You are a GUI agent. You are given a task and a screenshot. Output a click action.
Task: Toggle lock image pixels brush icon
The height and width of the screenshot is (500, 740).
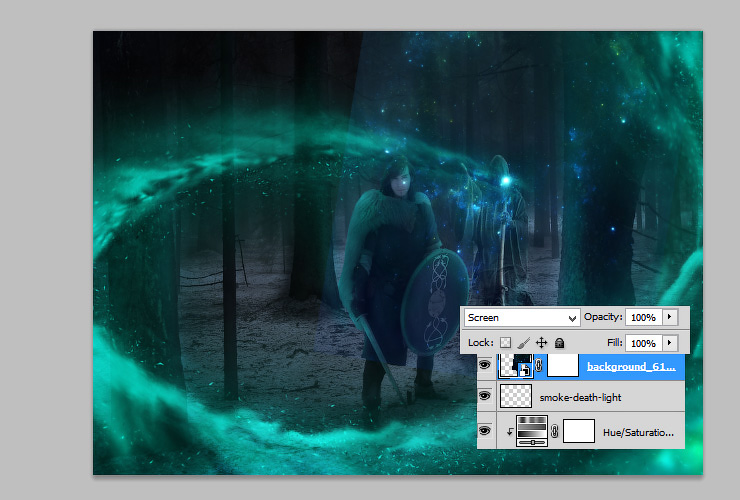click(x=523, y=343)
